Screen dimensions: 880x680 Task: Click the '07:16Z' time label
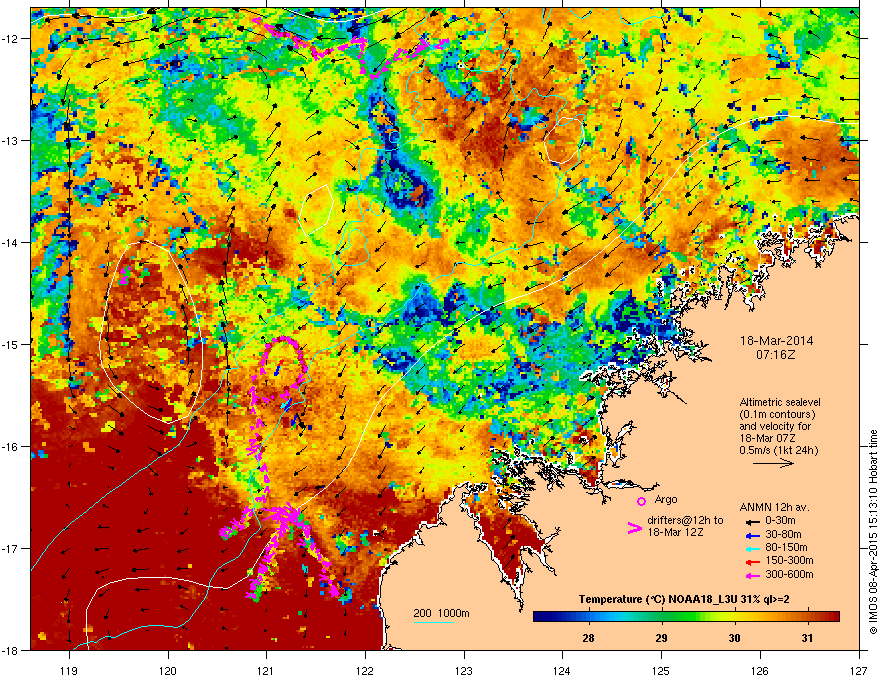(776, 355)
